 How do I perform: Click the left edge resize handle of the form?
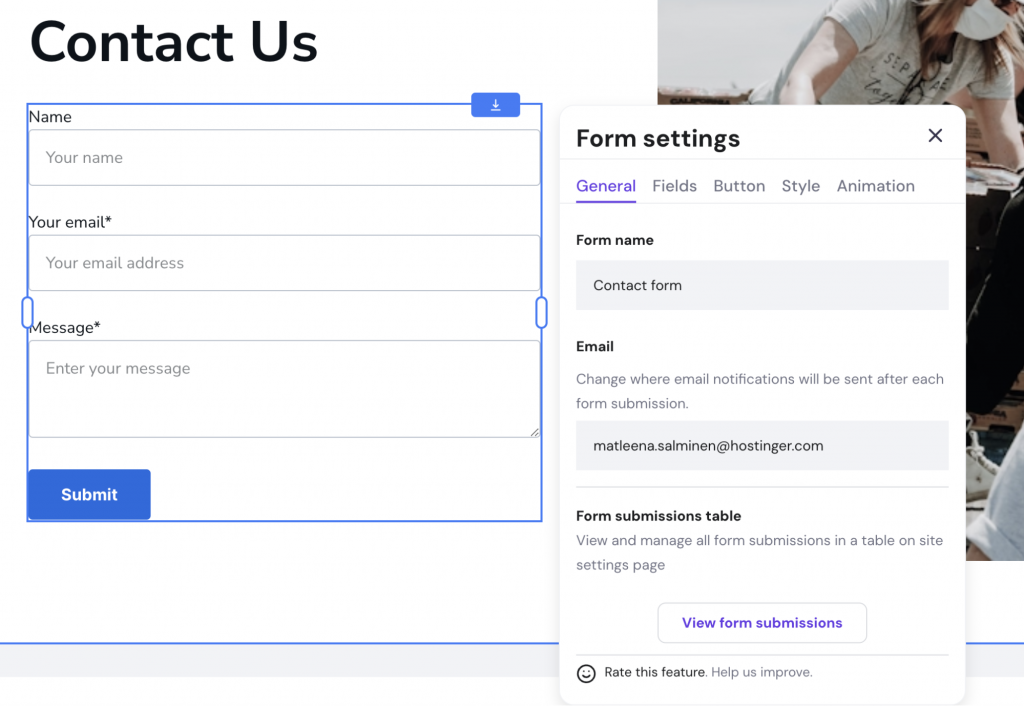(27, 312)
